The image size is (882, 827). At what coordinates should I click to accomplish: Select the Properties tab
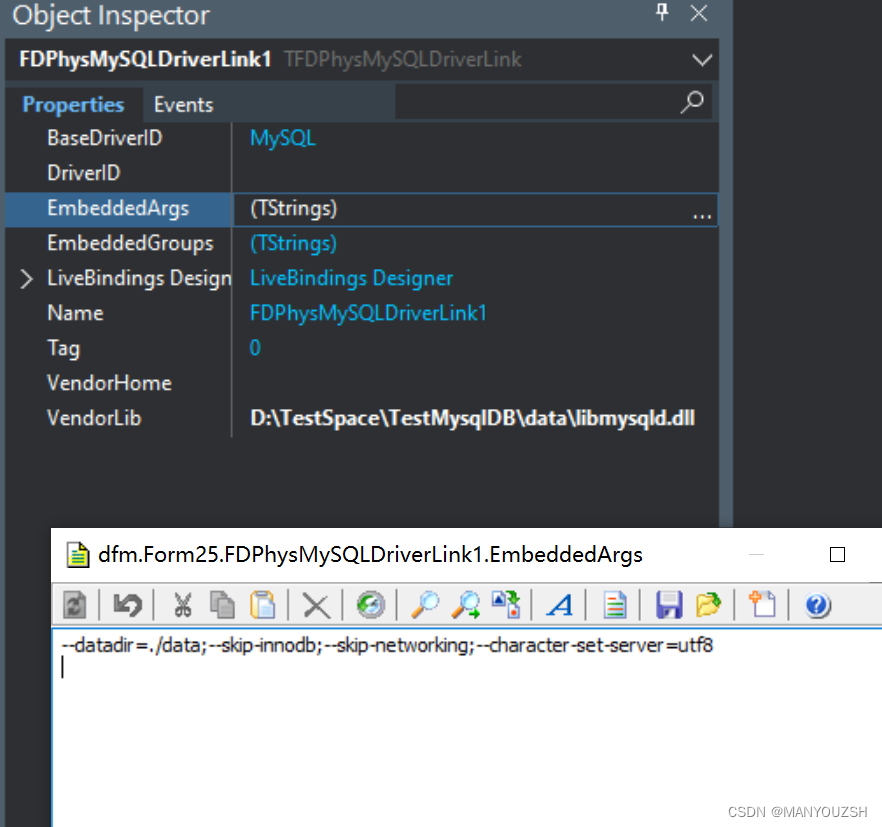[73, 105]
